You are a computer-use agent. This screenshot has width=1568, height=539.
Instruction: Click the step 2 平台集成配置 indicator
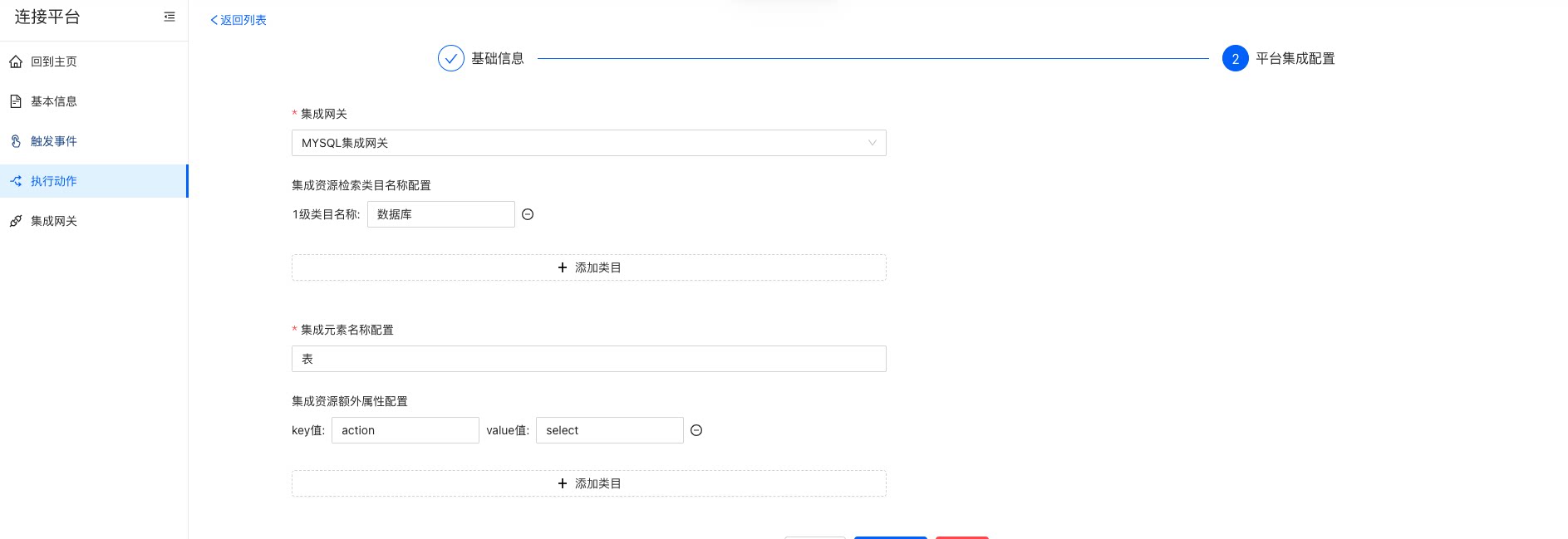[1235, 59]
